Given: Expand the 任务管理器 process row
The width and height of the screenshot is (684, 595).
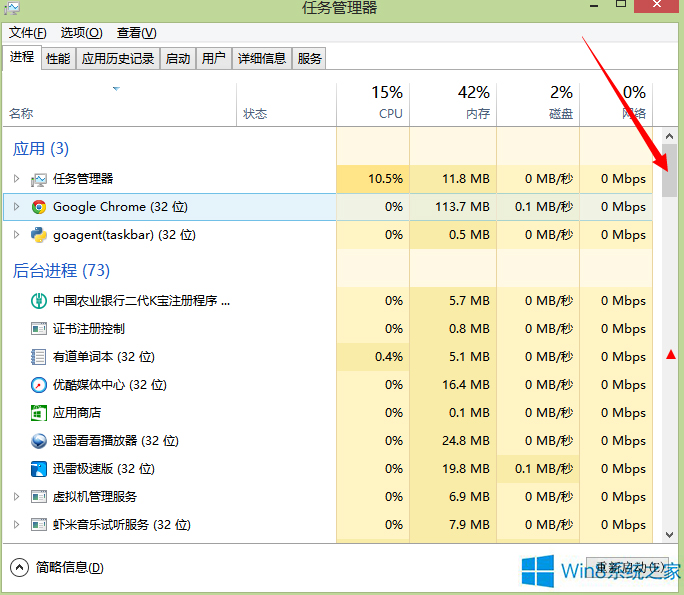Looking at the screenshot, I should click(x=16, y=178).
